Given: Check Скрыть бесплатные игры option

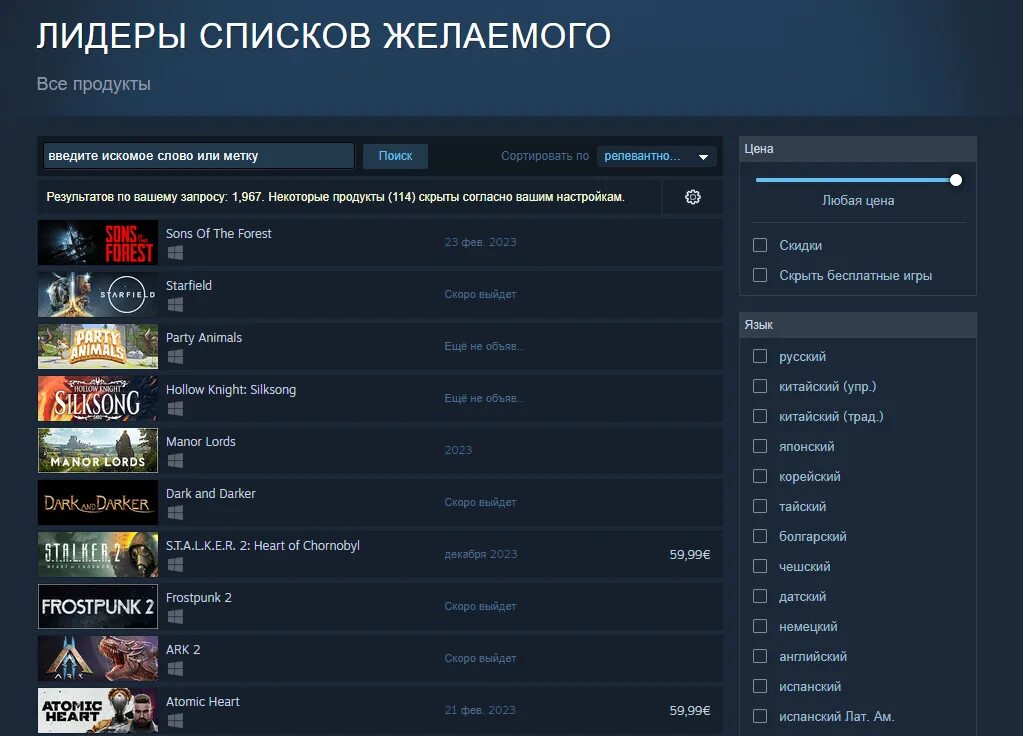Looking at the screenshot, I should pos(760,275).
